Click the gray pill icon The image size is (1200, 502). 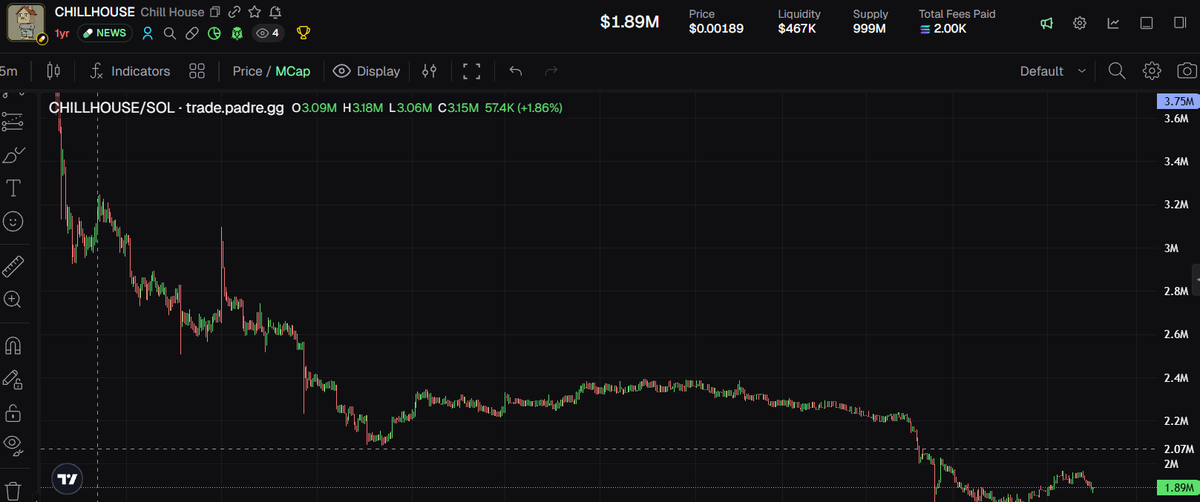[191, 33]
